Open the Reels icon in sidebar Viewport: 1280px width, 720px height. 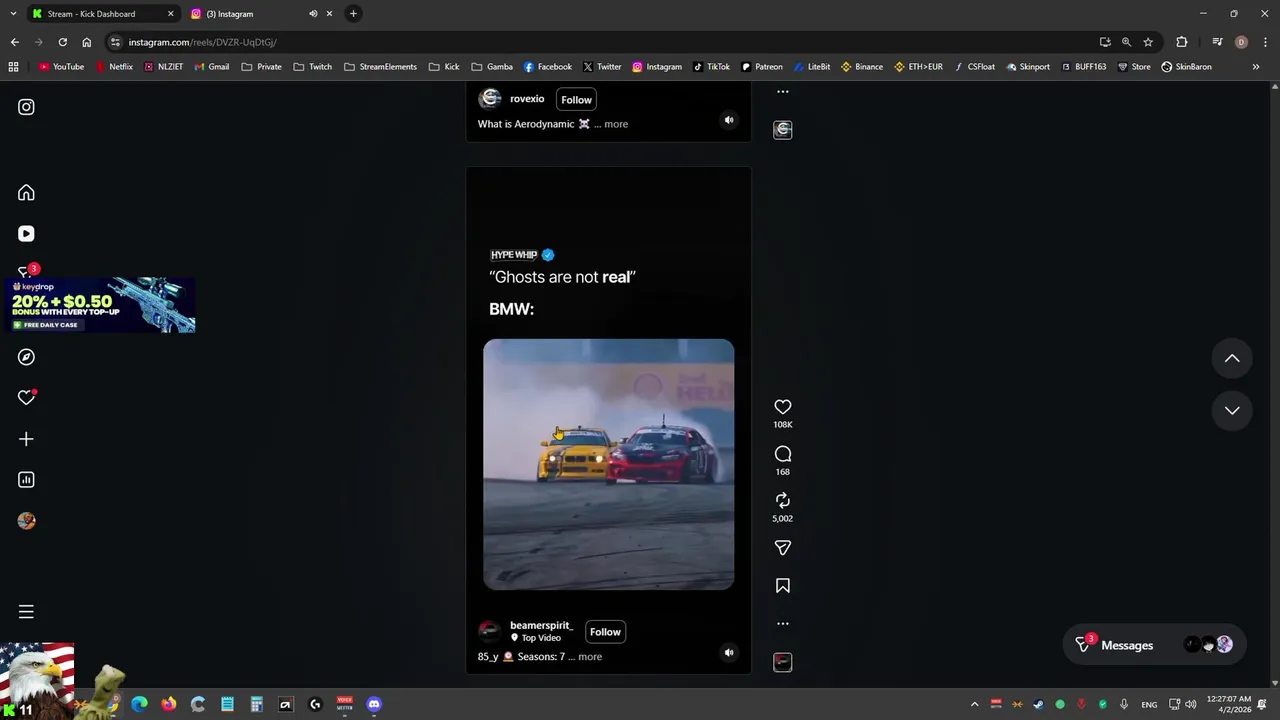(x=26, y=234)
